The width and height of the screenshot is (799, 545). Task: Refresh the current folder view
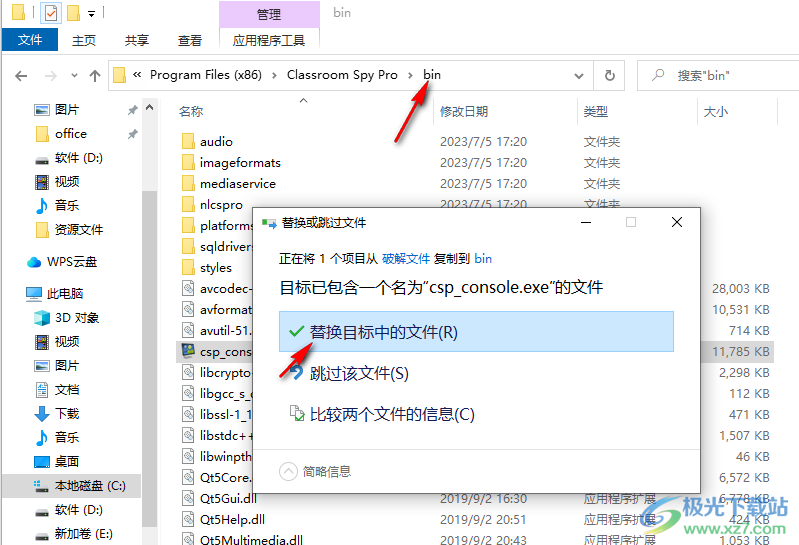click(609, 76)
